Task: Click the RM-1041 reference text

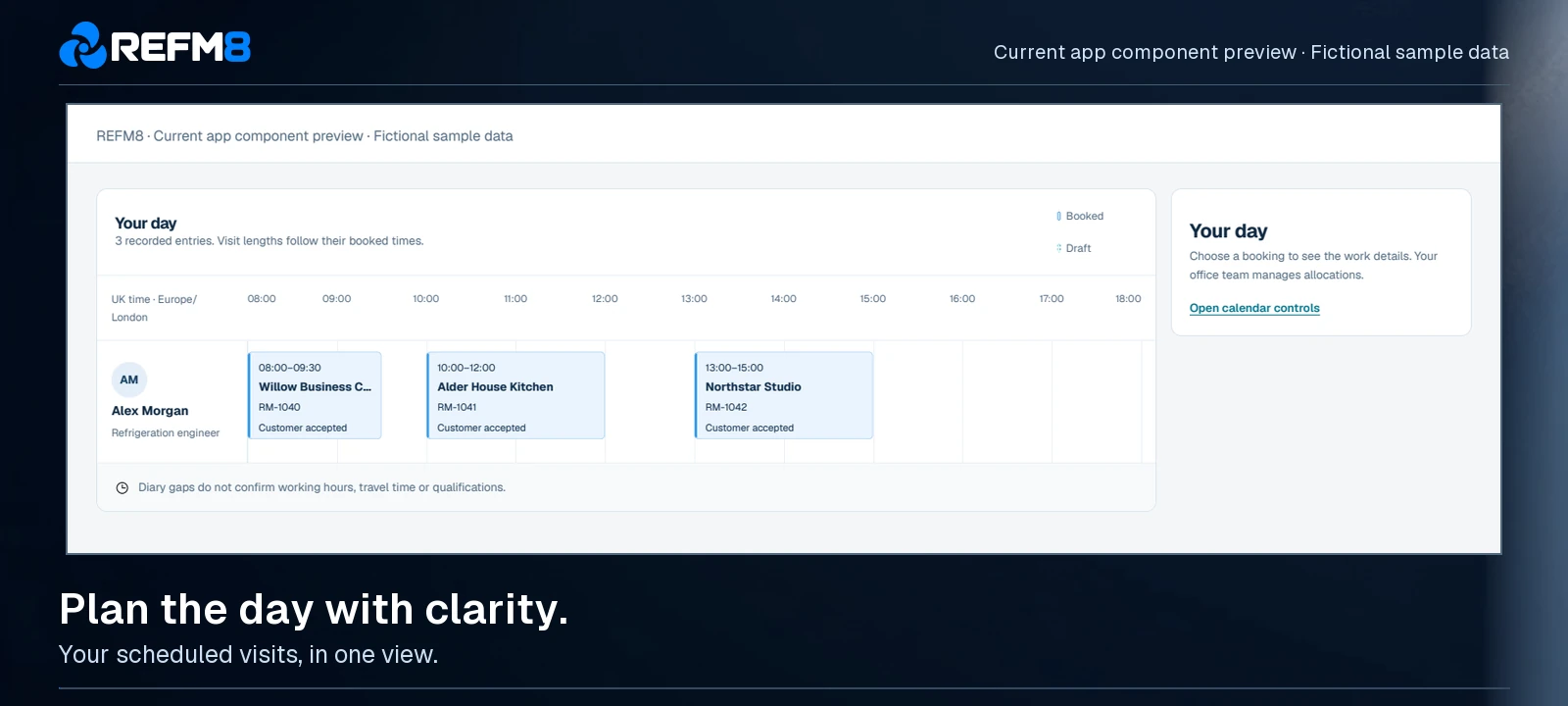Action: (x=457, y=407)
